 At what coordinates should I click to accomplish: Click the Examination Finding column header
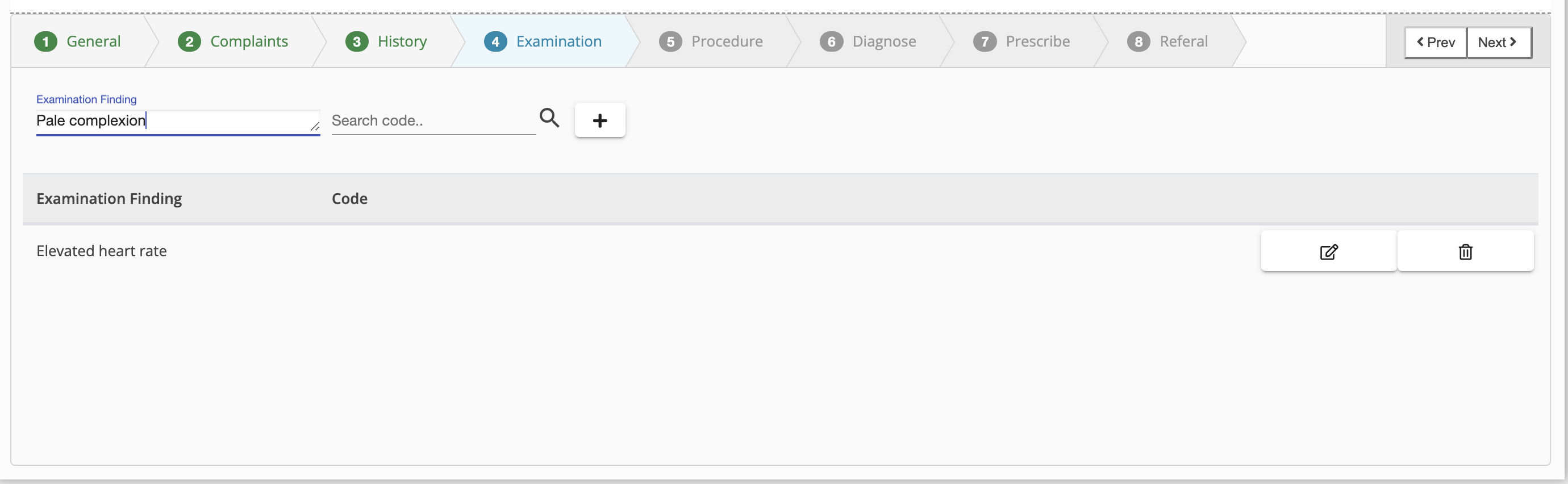point(109,199)
